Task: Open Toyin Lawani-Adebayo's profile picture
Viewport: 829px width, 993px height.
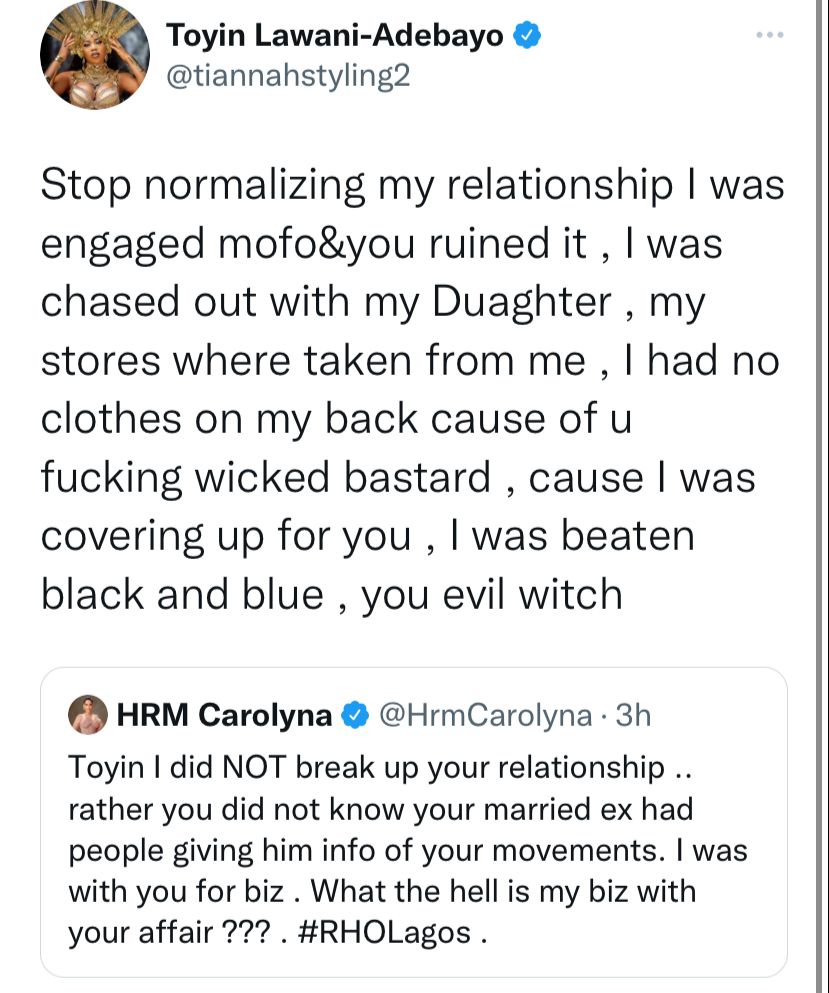Action: 95,54
